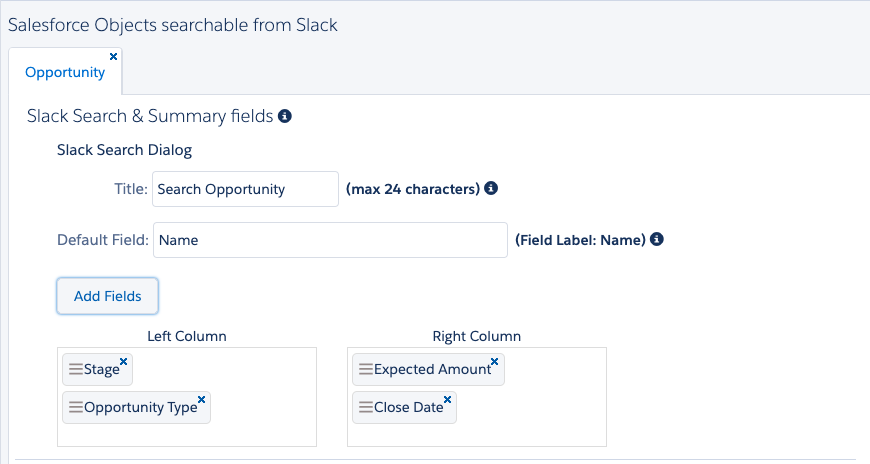Grab the Stage field drag handle
This screenshot has height=464, width=870.
point(75,369)
